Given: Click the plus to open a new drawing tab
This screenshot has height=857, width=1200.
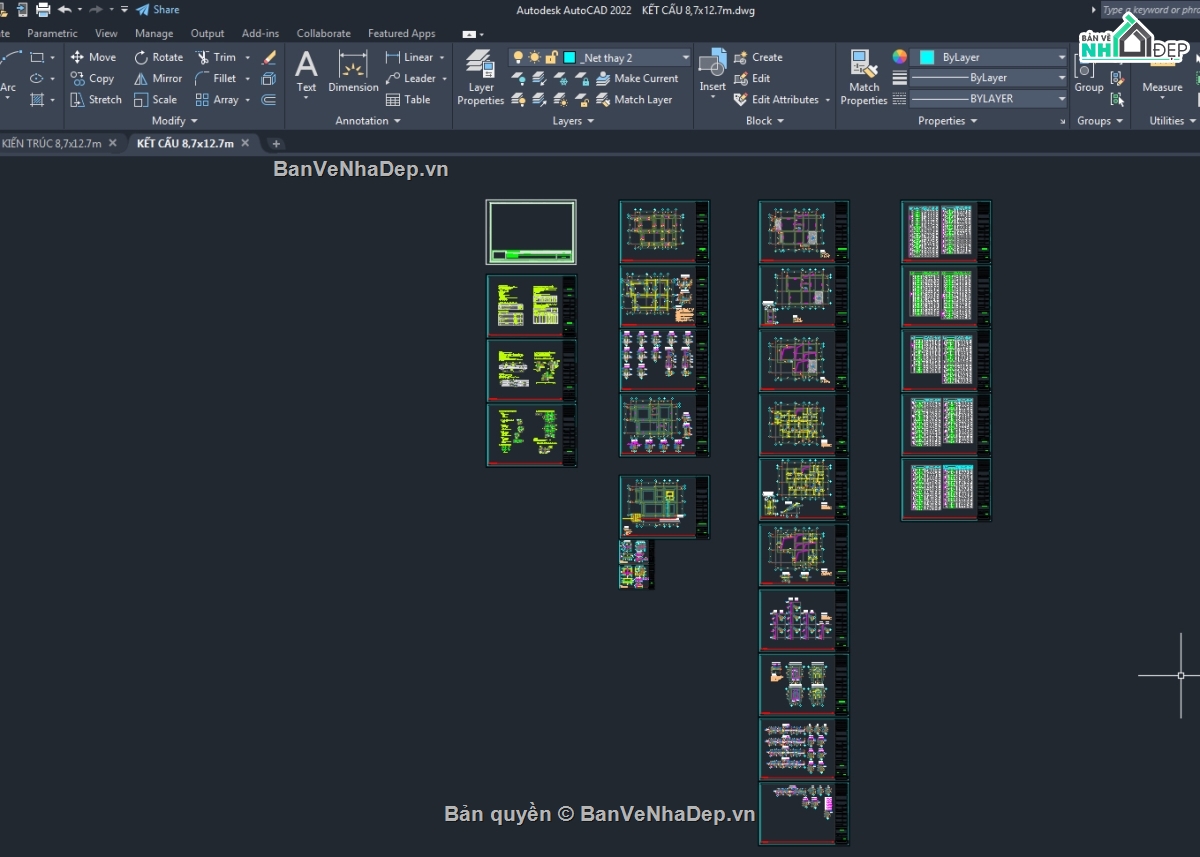Looking at the screenshot, I should [275, 143].
